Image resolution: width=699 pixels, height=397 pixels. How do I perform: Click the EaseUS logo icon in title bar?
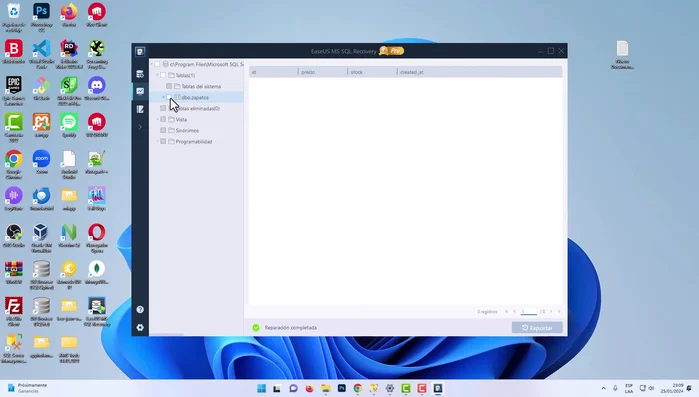click(140, 52)
